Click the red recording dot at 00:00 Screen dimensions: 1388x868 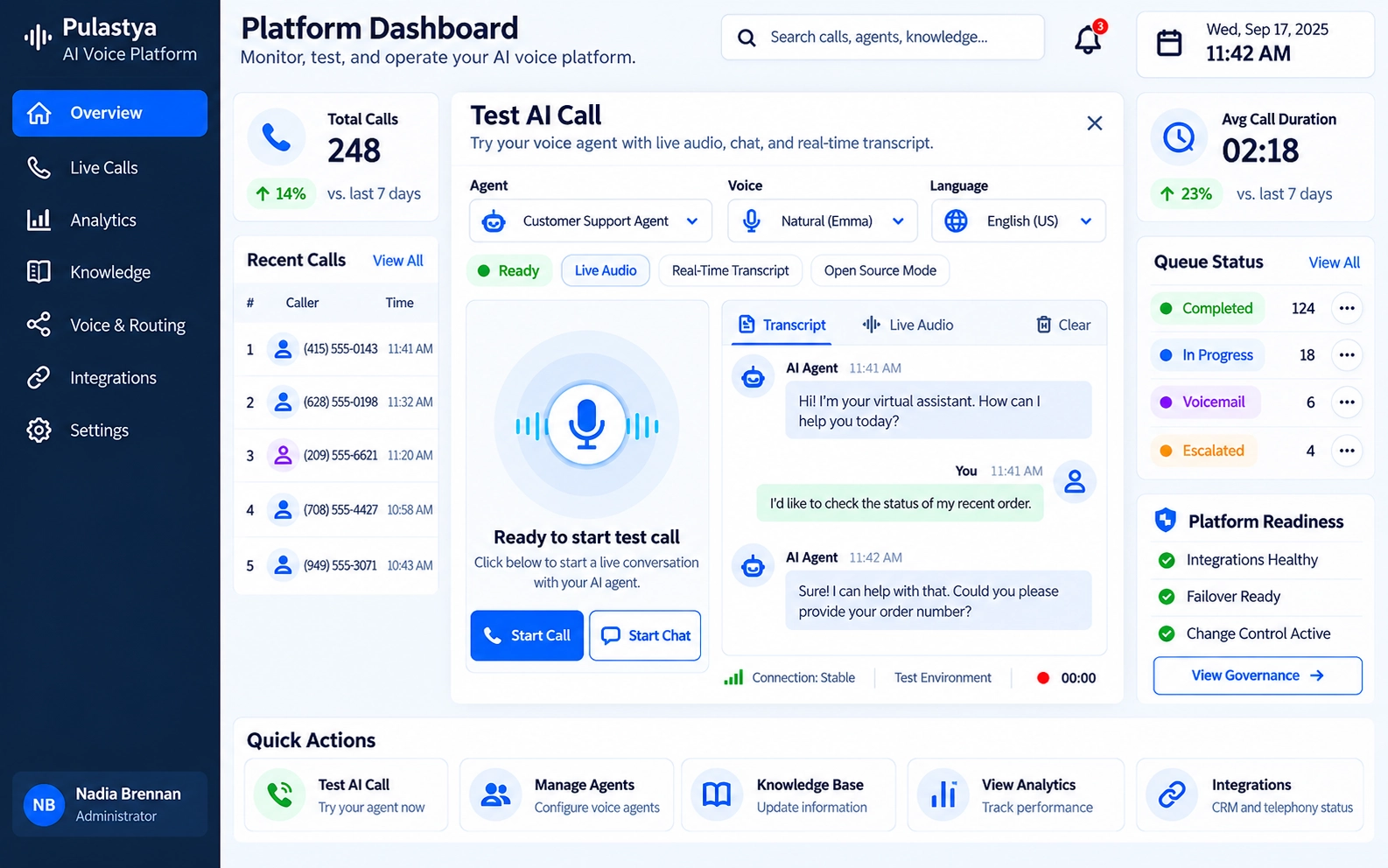pos(1043,678)
